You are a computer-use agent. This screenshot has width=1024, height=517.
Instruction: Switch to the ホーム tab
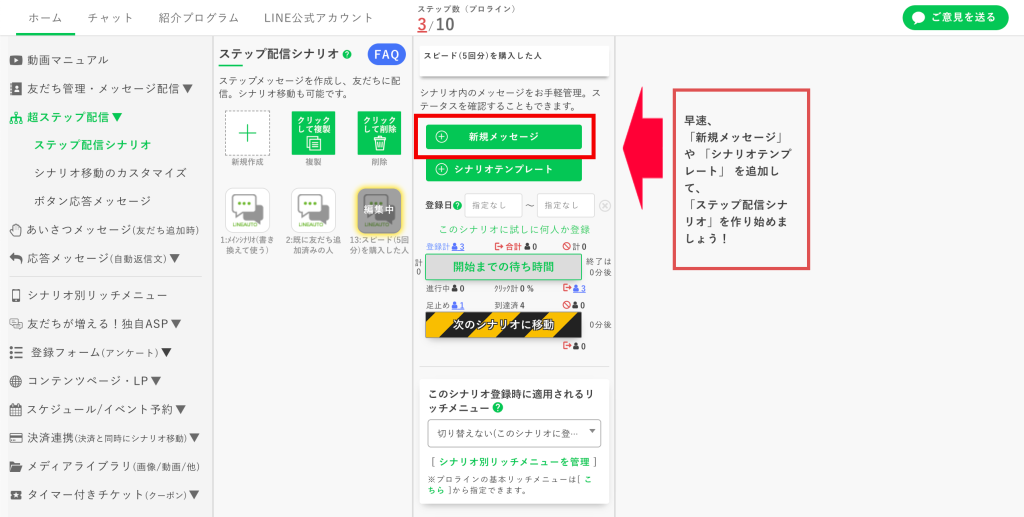46,18
